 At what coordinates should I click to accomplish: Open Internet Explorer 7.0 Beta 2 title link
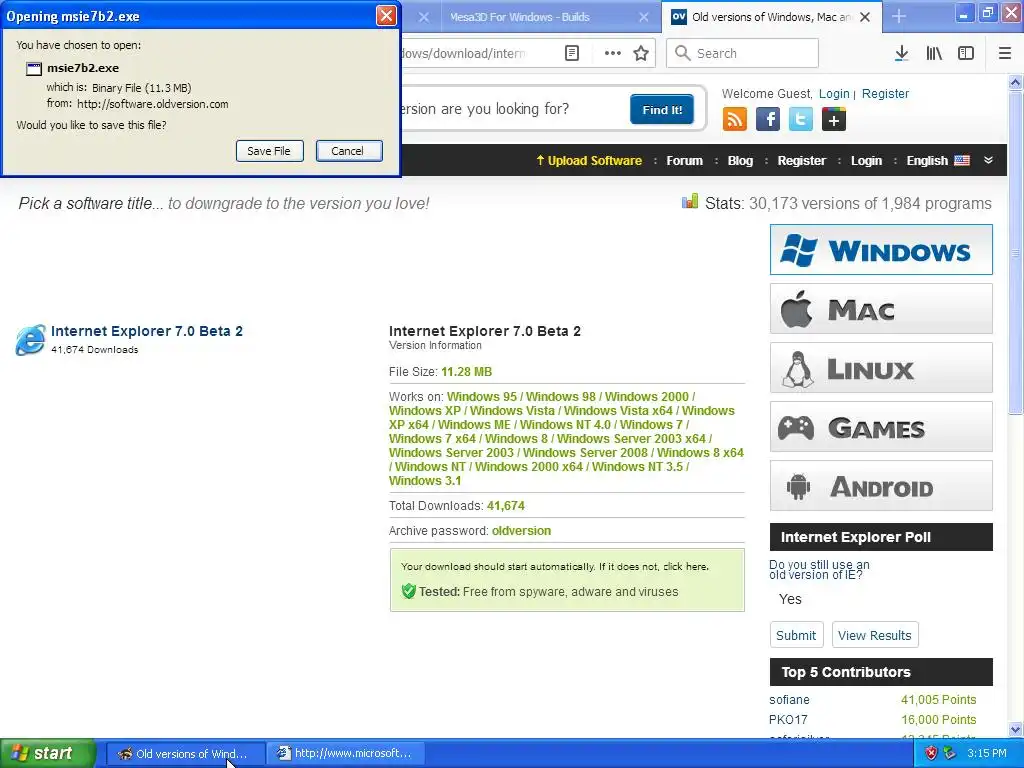(x=147, y=331)
